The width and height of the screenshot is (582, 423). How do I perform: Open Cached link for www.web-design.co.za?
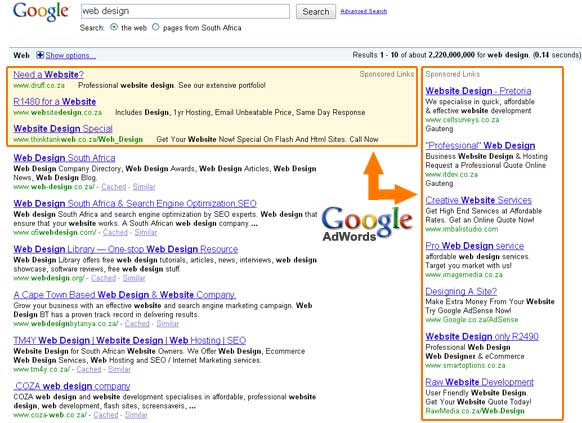point(114,187)
